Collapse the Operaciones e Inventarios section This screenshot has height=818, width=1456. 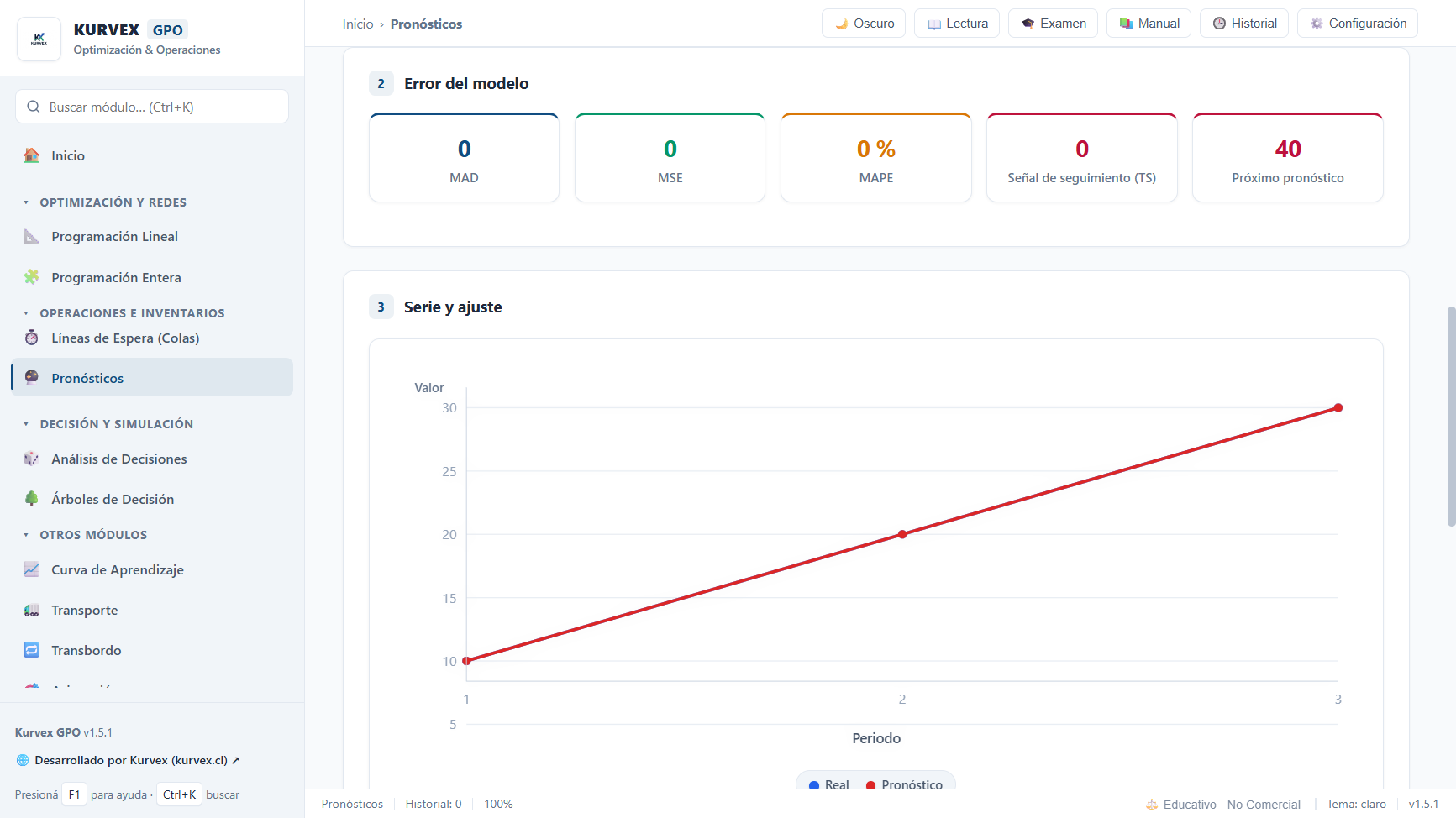pyautogui.click(x=124, y=313)
